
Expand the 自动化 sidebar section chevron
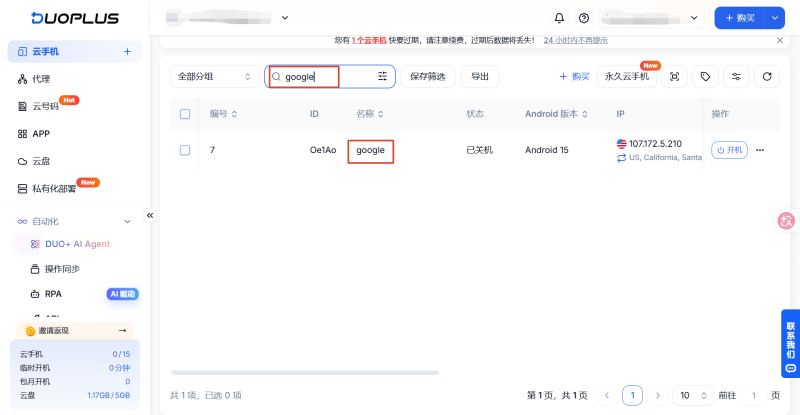coord(128,222)
